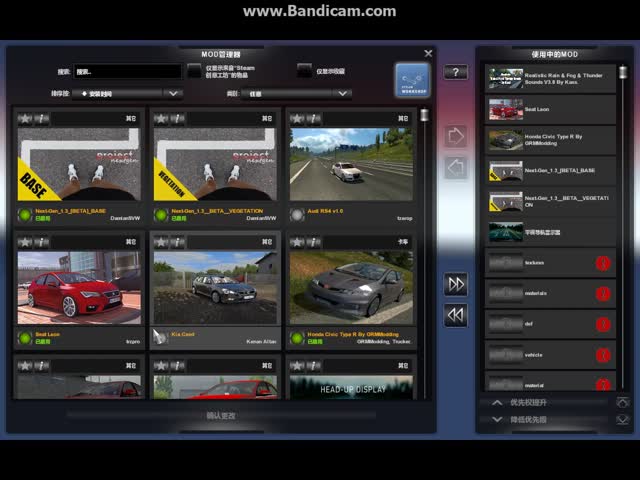Viewport: 640px width, 480px height.
Task: Select the Honda Civic Type R thumbnail
Action: tap(351, 288)
